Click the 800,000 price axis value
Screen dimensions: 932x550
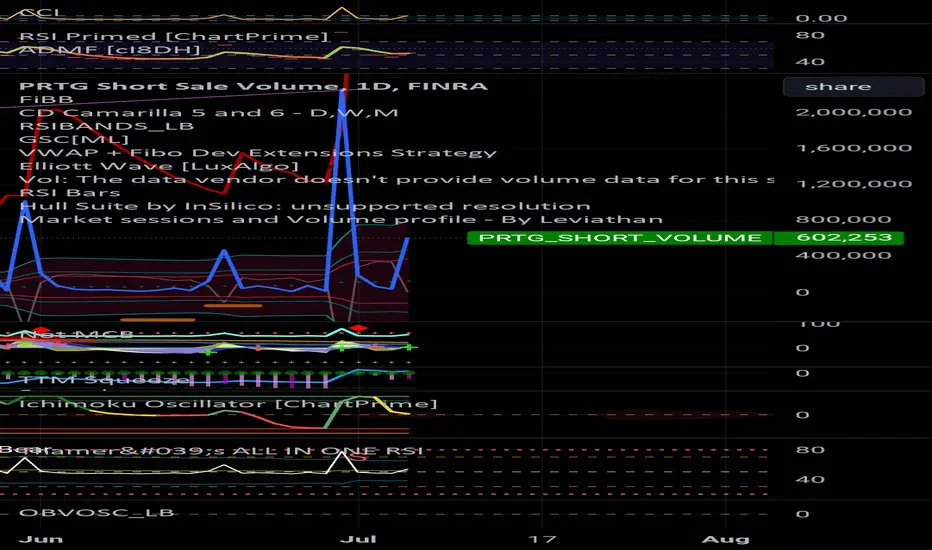point(843,219)
